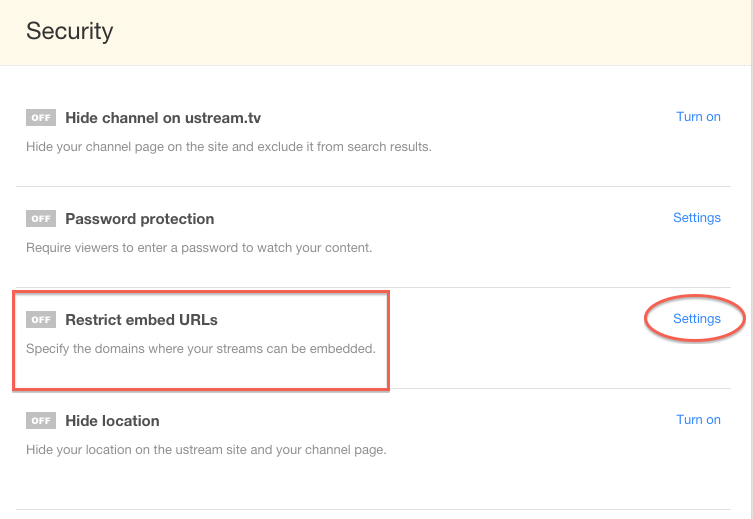The height and width of the screenshot is (519, 753).
Task: Turn on Hide channel on ustream.tv
Action: pos(698,117)
